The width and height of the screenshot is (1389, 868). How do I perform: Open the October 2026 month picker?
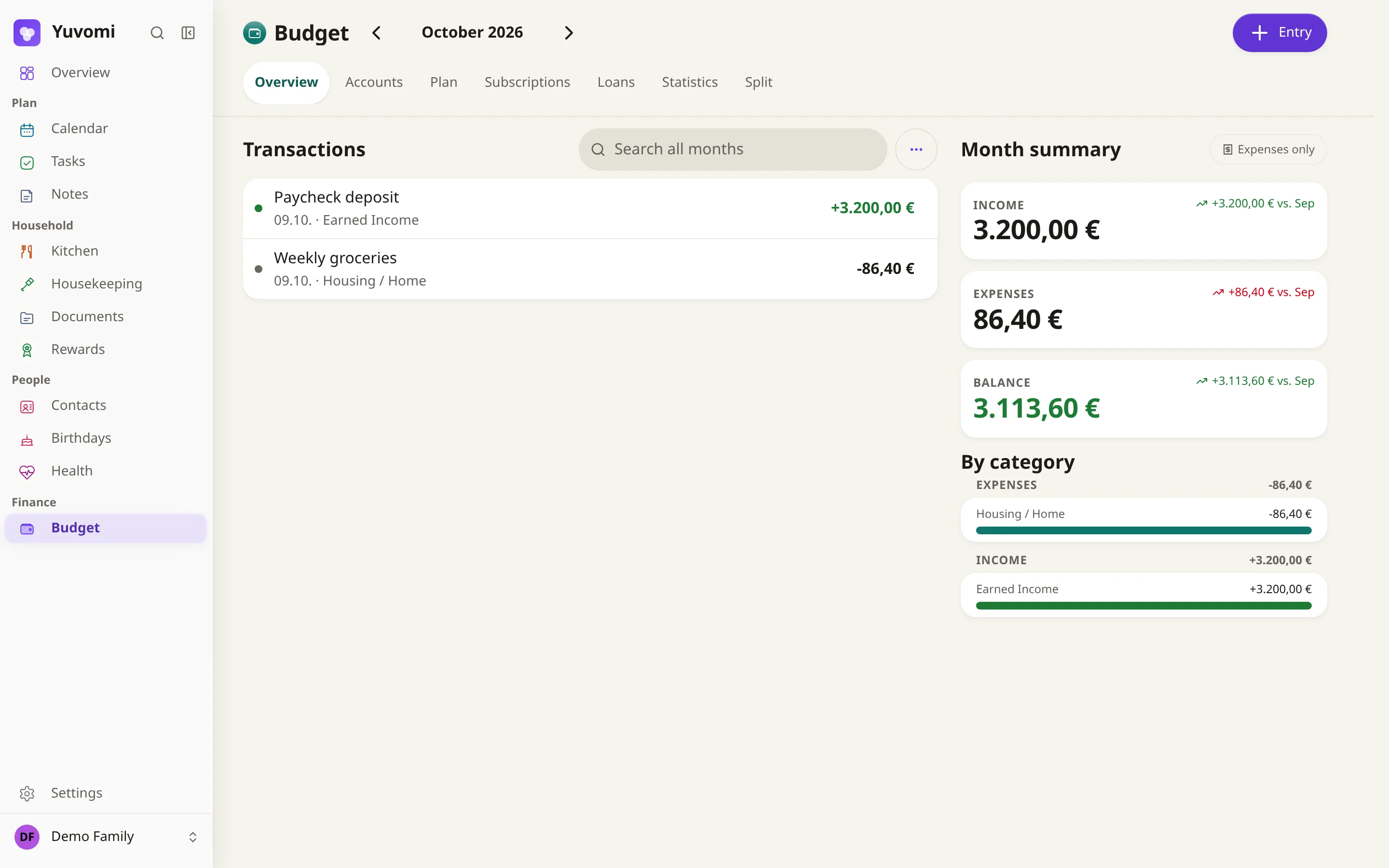(472, 32)
